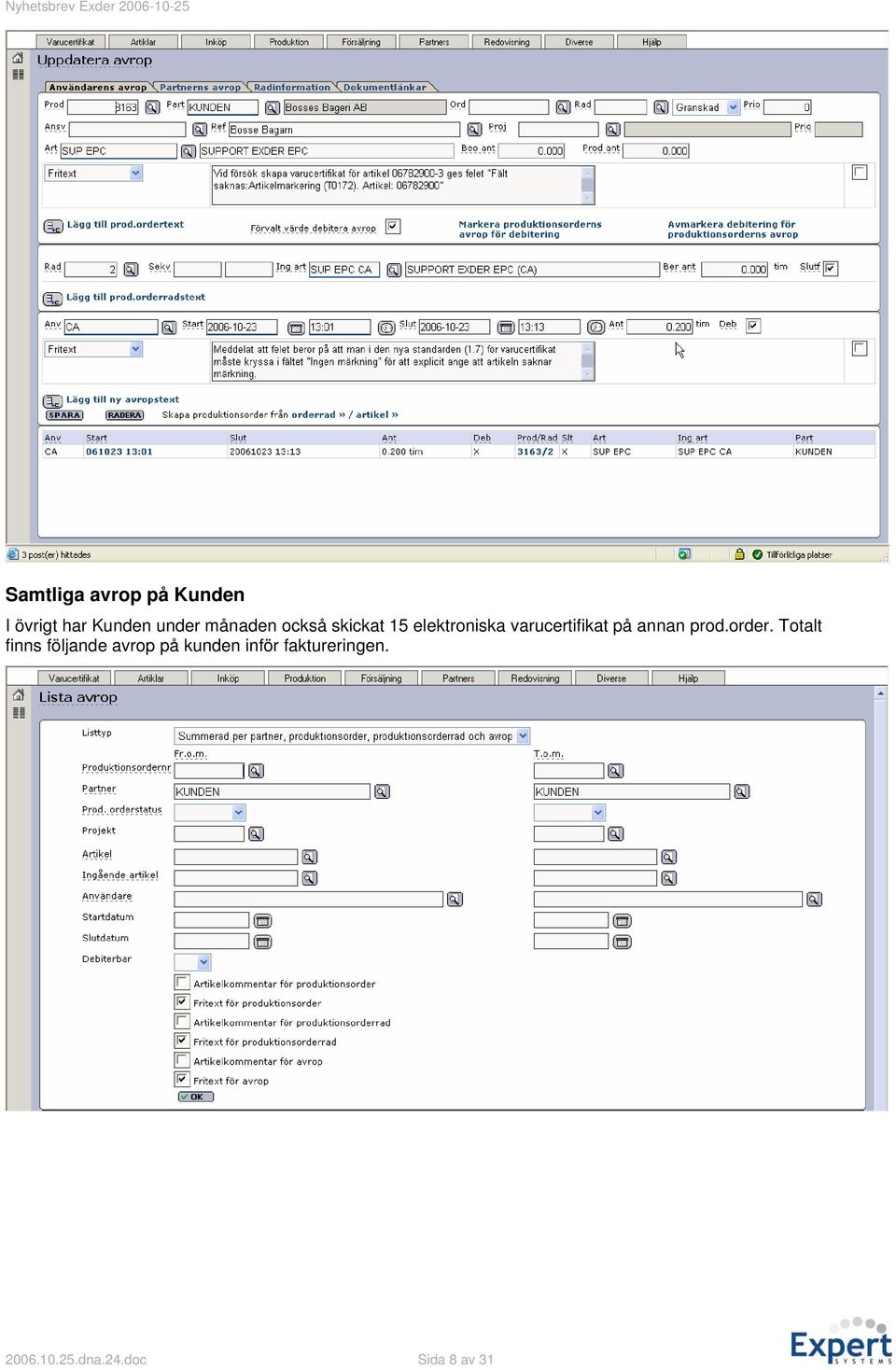Click the OK button in Lista avrop
The height and width of the screenshot is (1370, 896).
196,1097
